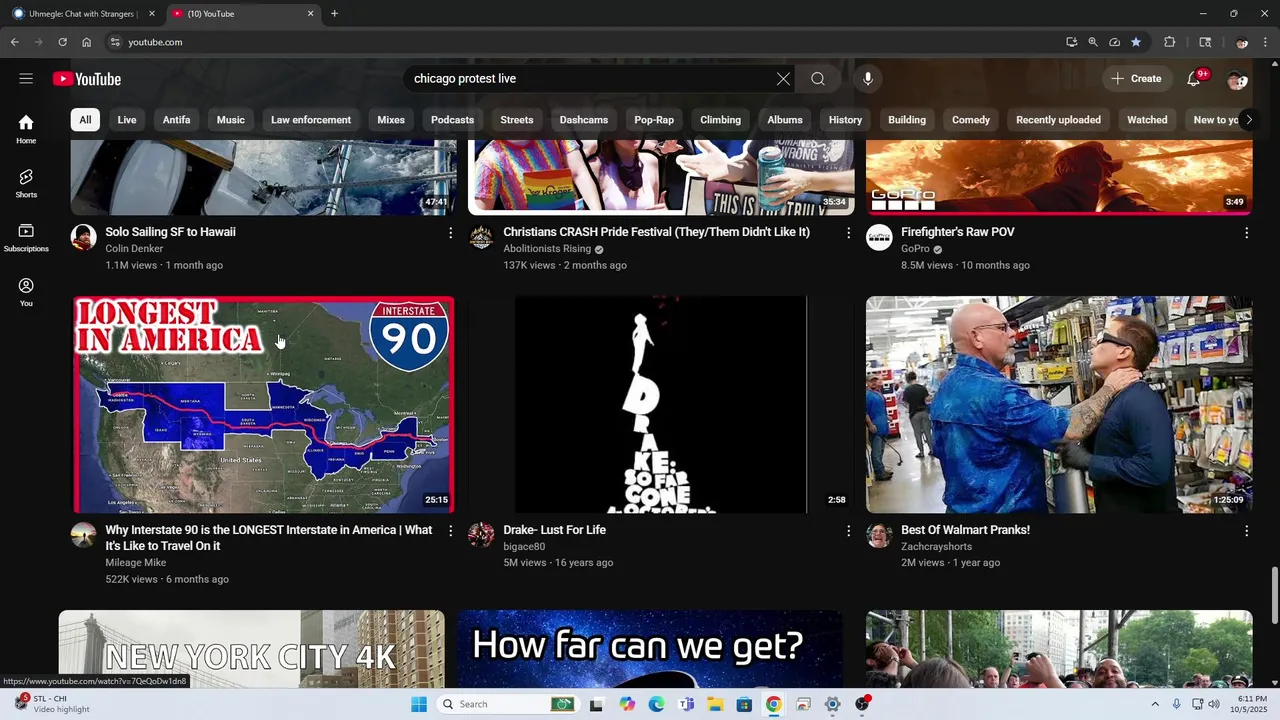Open Colin Denker channel avatar
The image size is (1280, 720).
coord(84,237)
